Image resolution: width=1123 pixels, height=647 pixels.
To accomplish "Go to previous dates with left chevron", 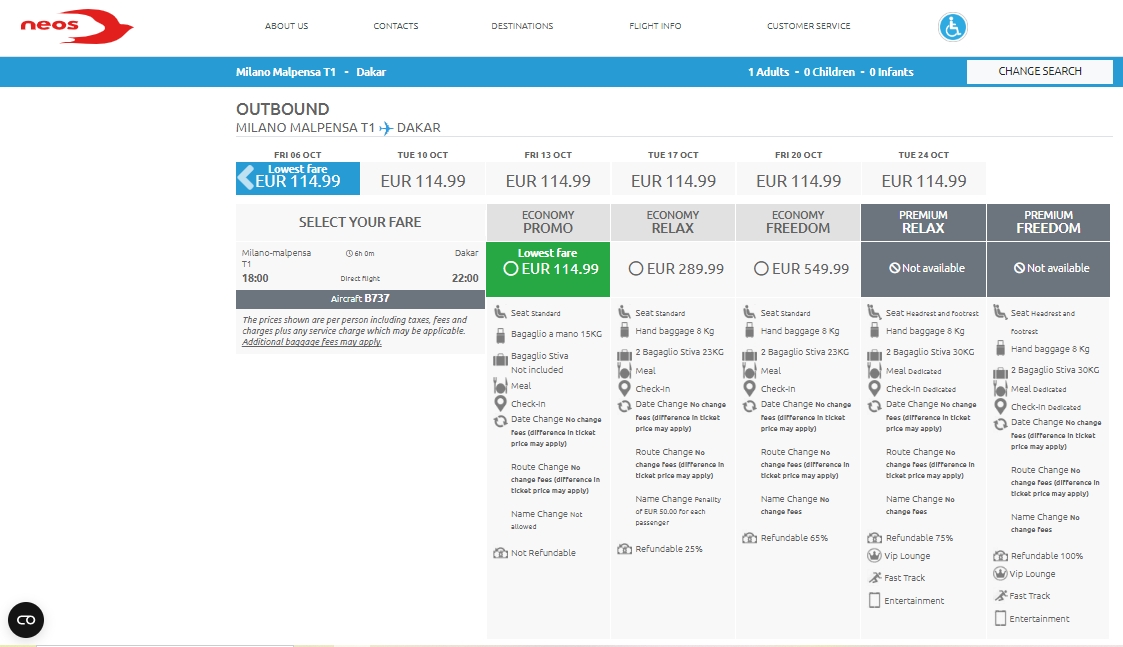I will [246, 177].
